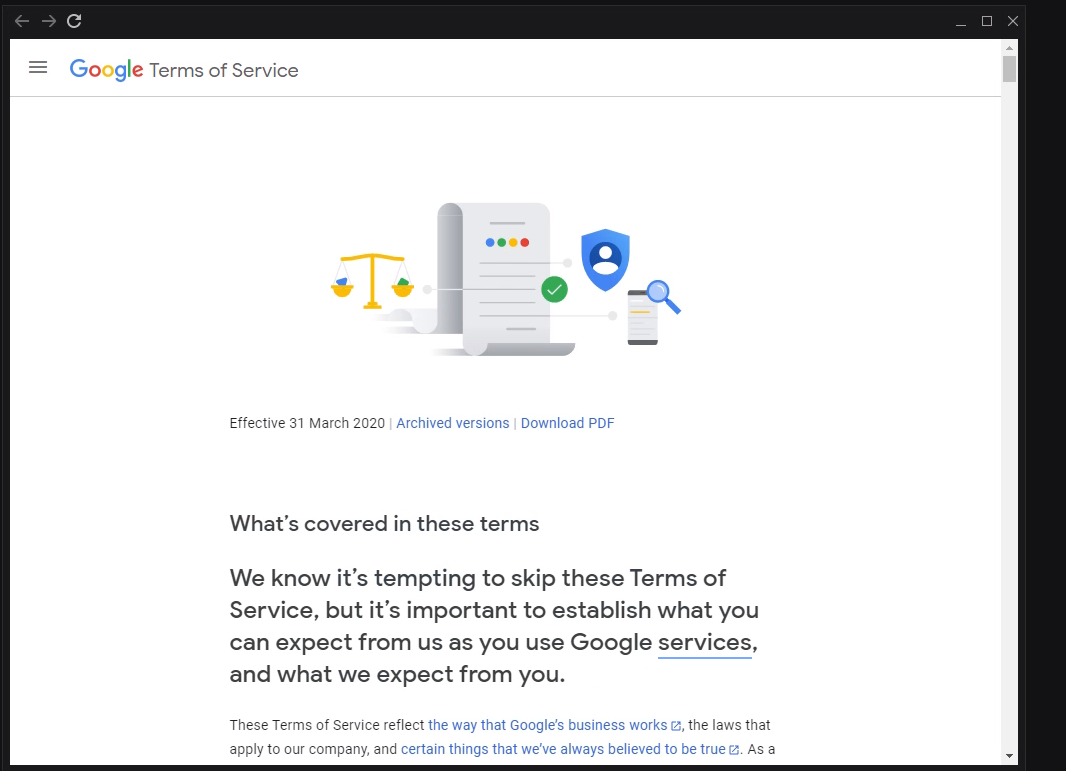Image resolution: width=1066 pixels, height=771 pixels.
Task: Click the yellow balance scales illustration
Action: click(372, 280)
